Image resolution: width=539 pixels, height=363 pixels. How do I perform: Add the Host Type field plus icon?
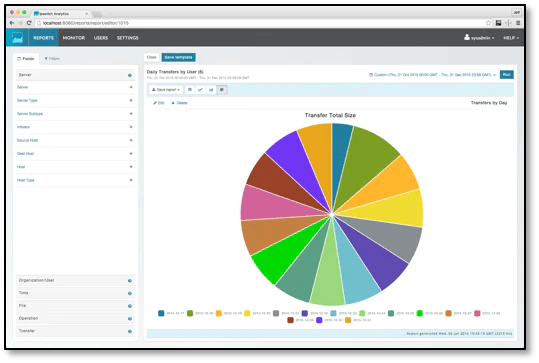tap(131, 180)
